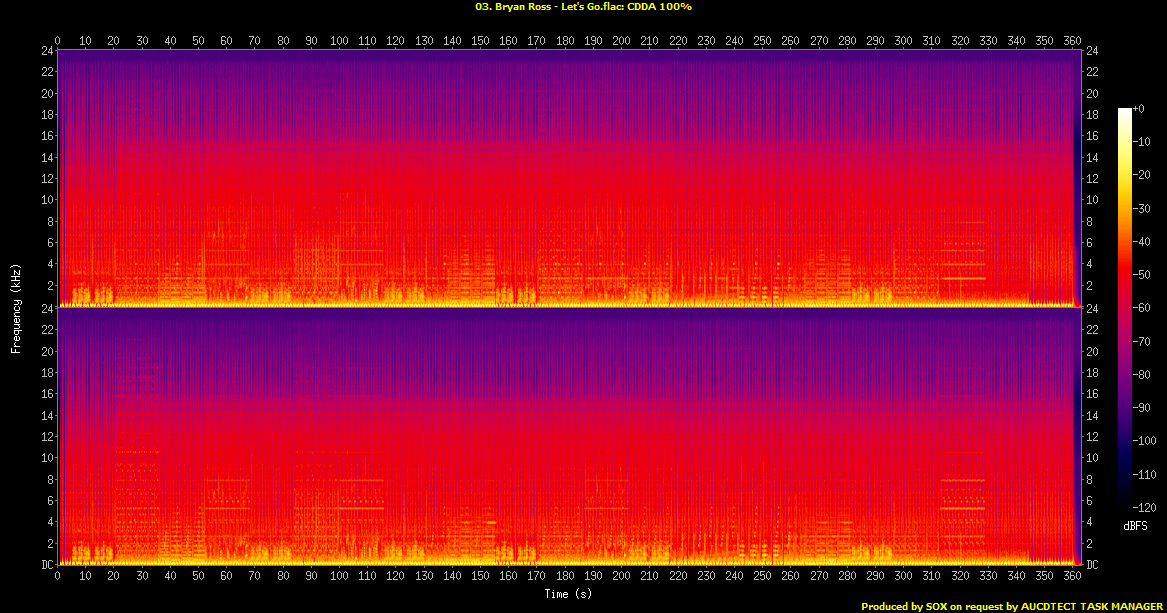1167x613 pixels.
Task: Click the title "03. Bryan Ross - Let's Go.flac: CDDA 100%"
Action: 584,7
